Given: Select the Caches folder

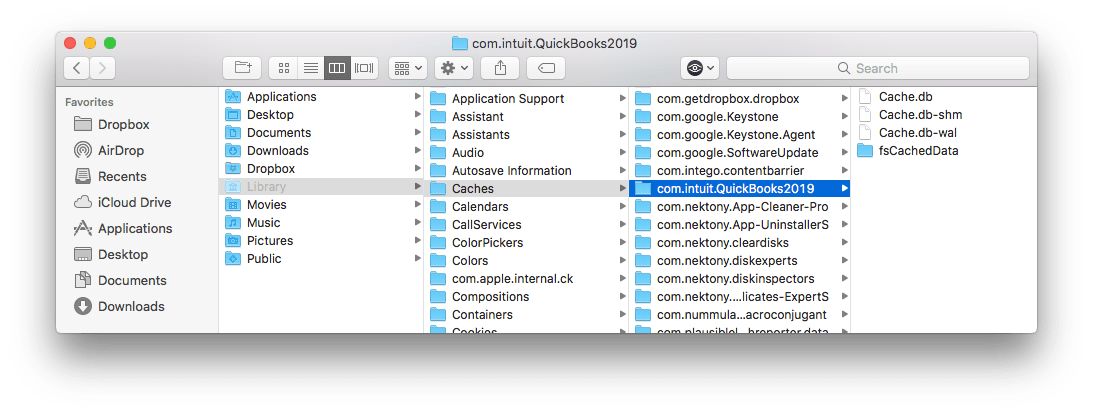Looking at the screenshot, I should point(526,188).
